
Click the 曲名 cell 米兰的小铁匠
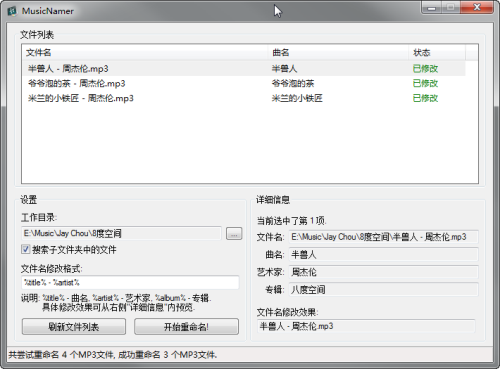click(x=297, y=98)
